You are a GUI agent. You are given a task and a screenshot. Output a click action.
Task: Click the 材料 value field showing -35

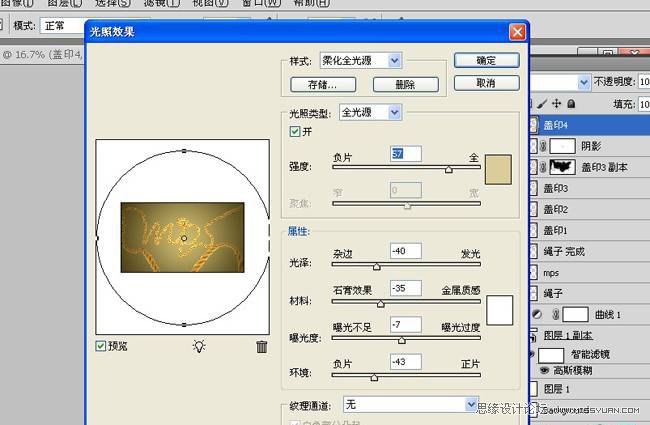406,288
